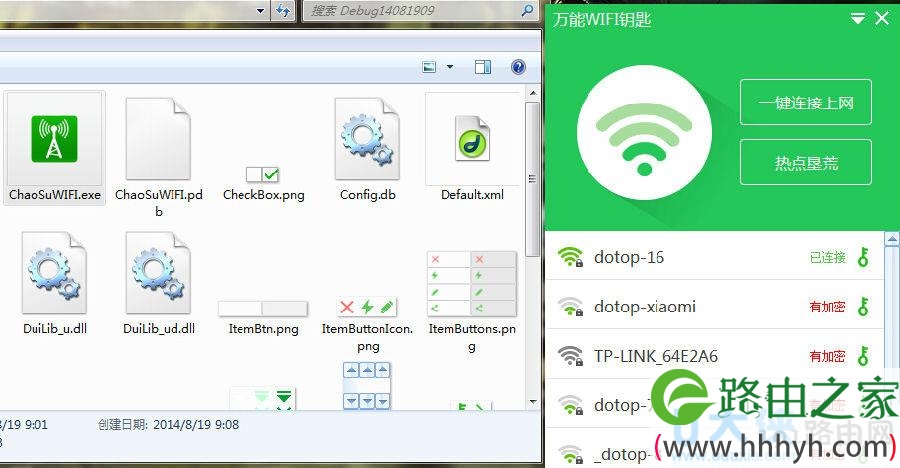Open the address bar history dropdown
The height and width of the screenshot is (468, 900).
click(261, 10)
